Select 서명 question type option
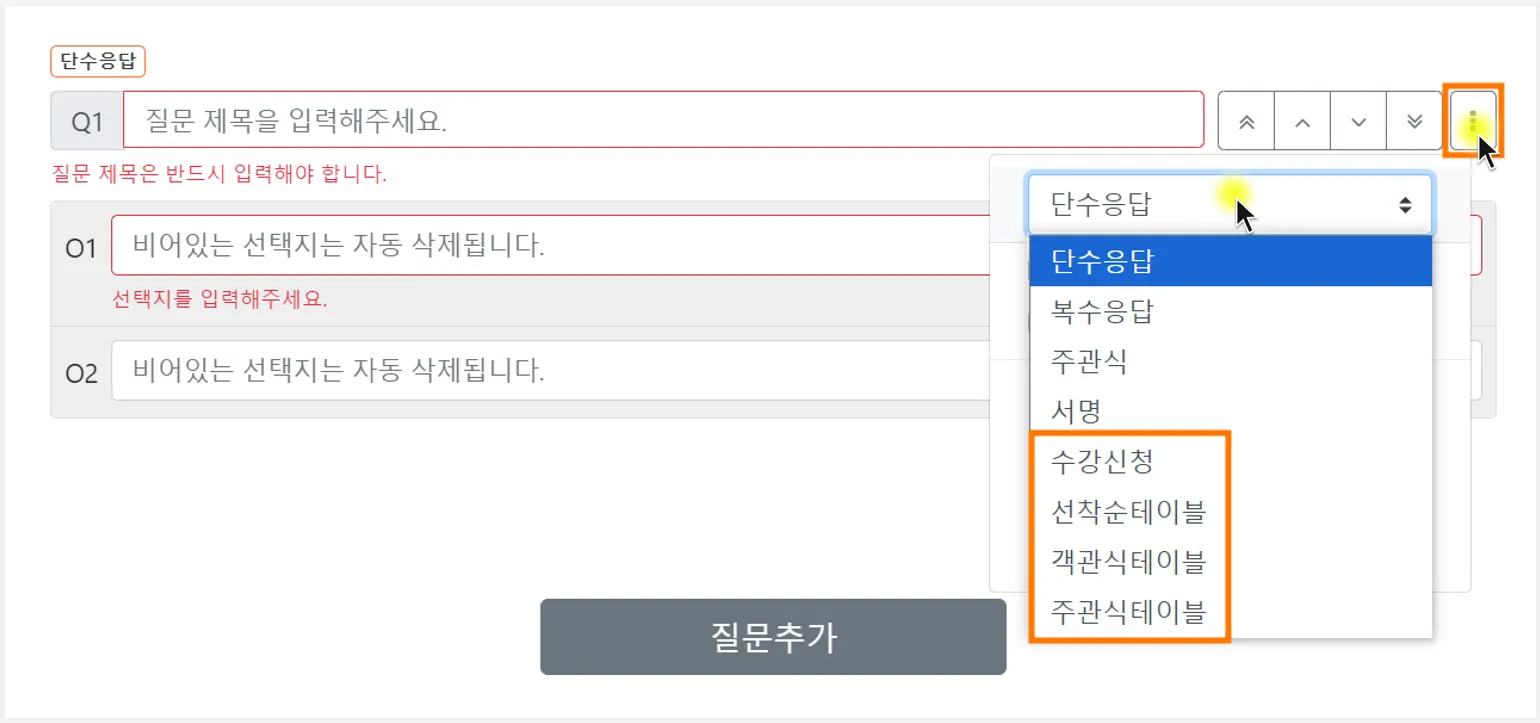 1076,411
